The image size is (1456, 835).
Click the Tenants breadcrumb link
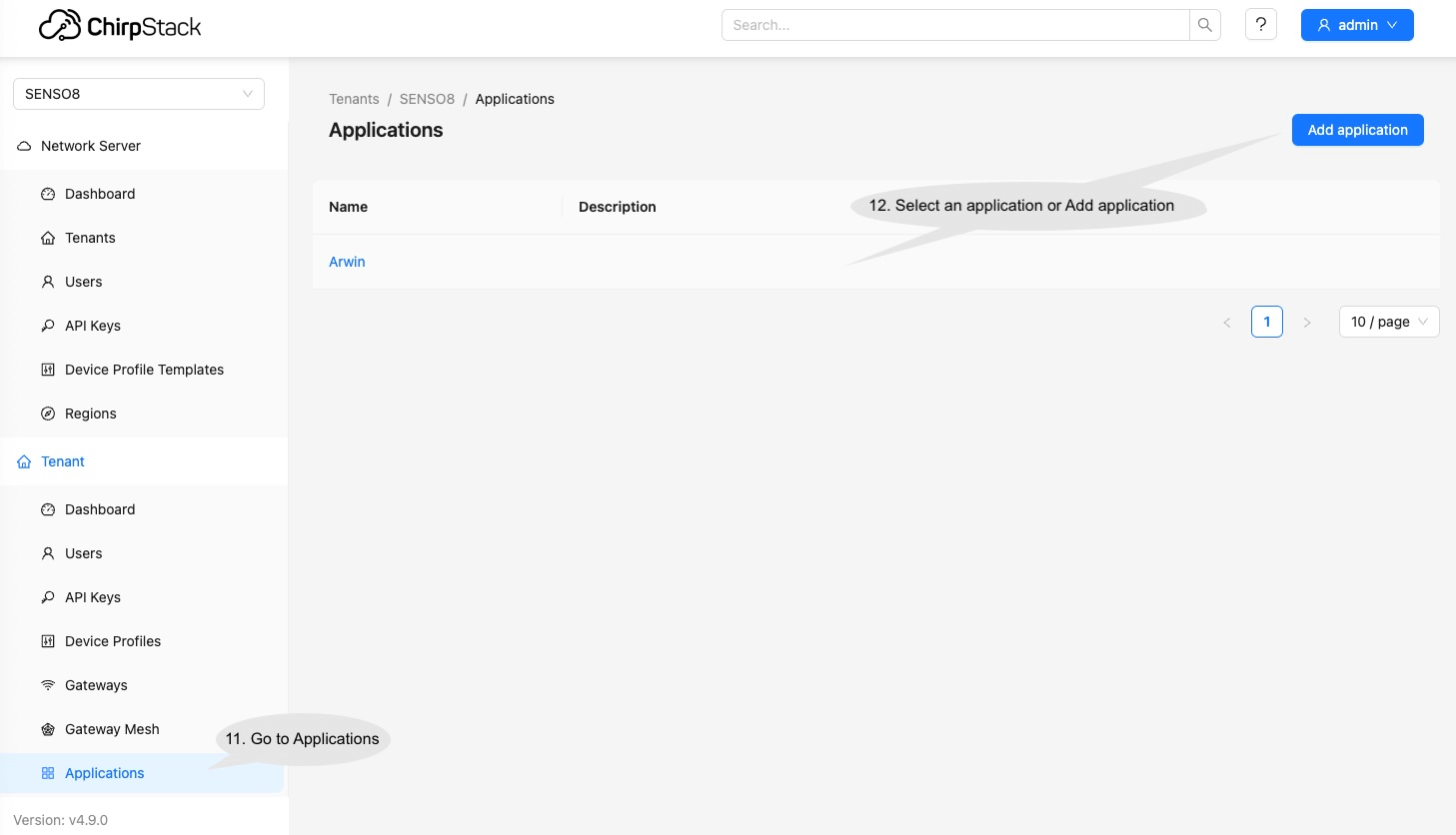354,99
